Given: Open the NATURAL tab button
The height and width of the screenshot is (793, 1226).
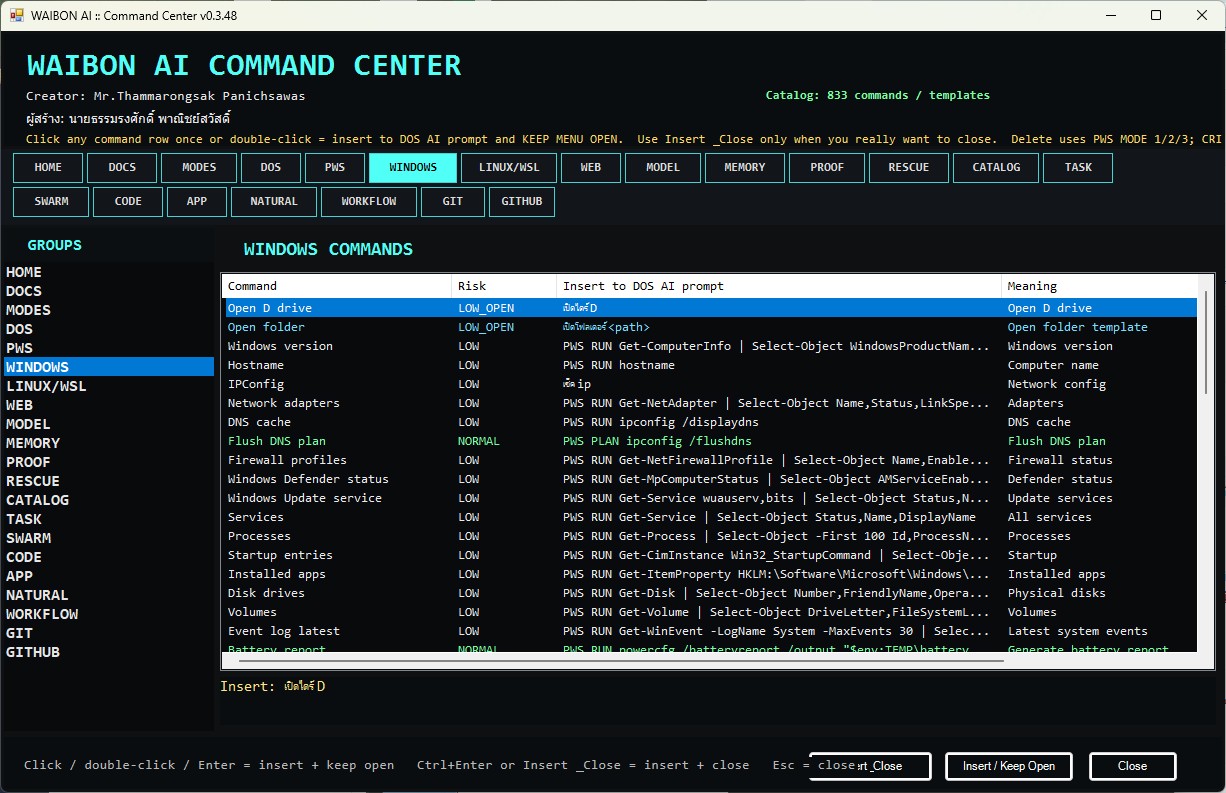Looking at the screenshot, I should (274, 202).
